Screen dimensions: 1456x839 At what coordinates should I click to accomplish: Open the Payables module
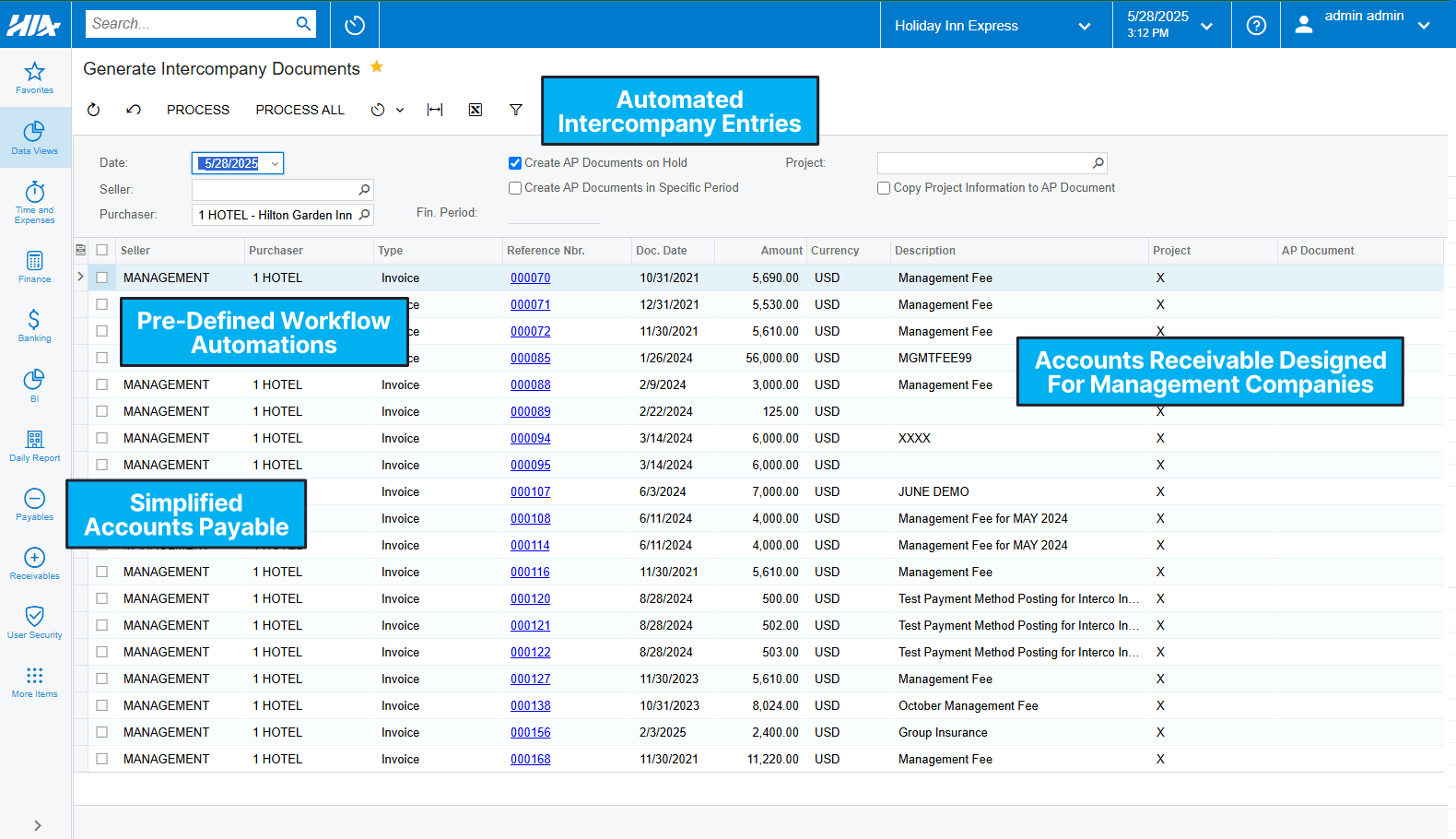(34, 504)
